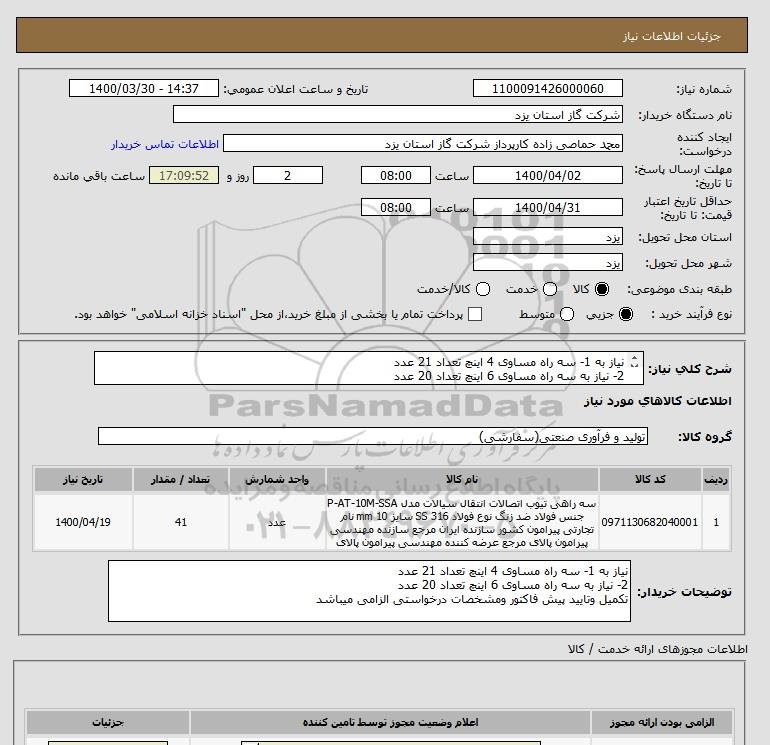Click the buyer organization name field

(398, 114)
